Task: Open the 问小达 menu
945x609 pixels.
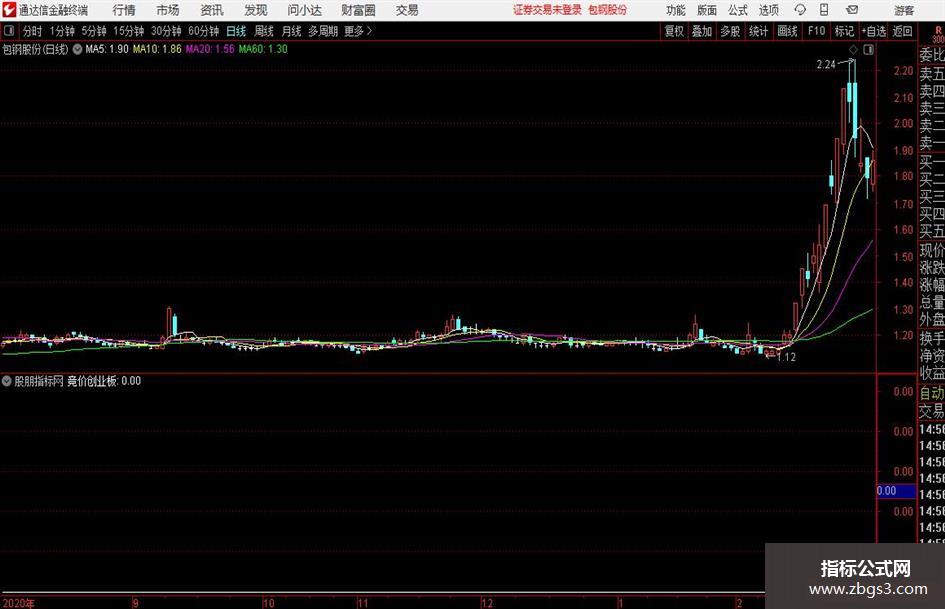Action: pos(304,10)
